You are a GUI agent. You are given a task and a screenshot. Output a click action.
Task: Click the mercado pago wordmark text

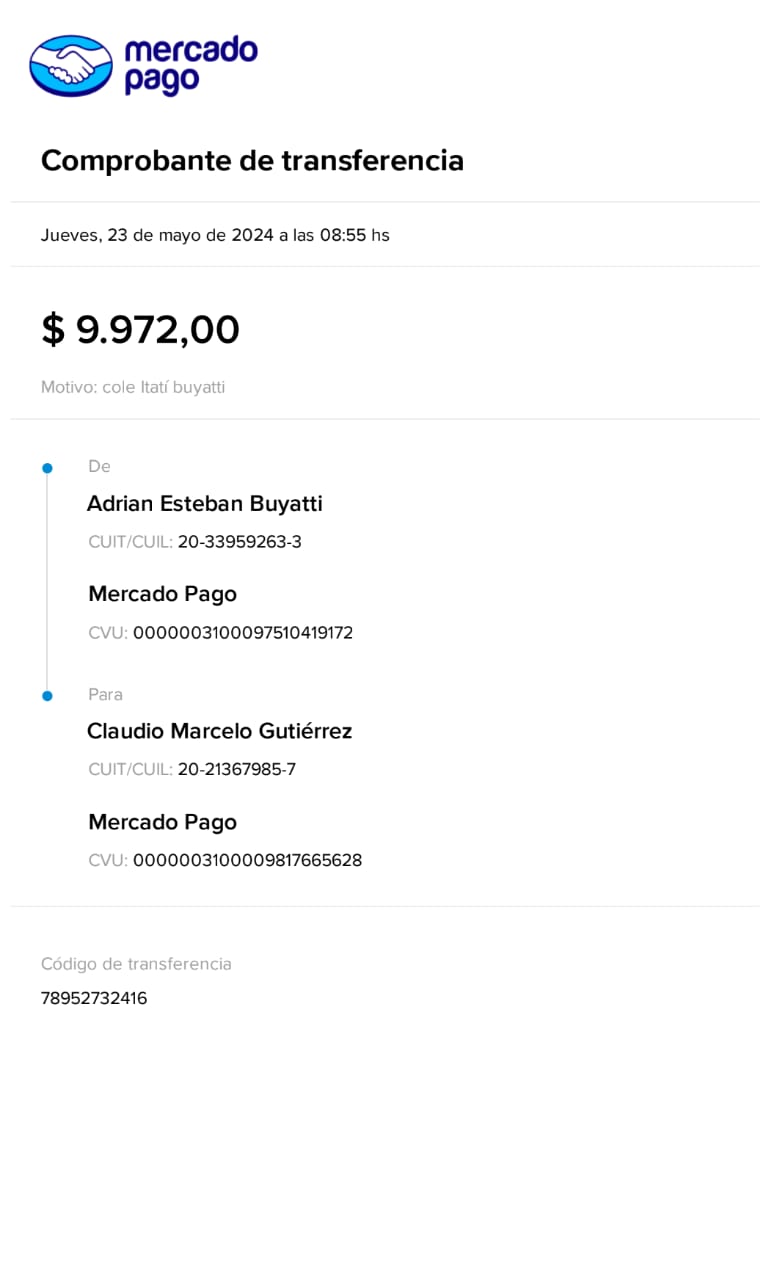point(190,66)
